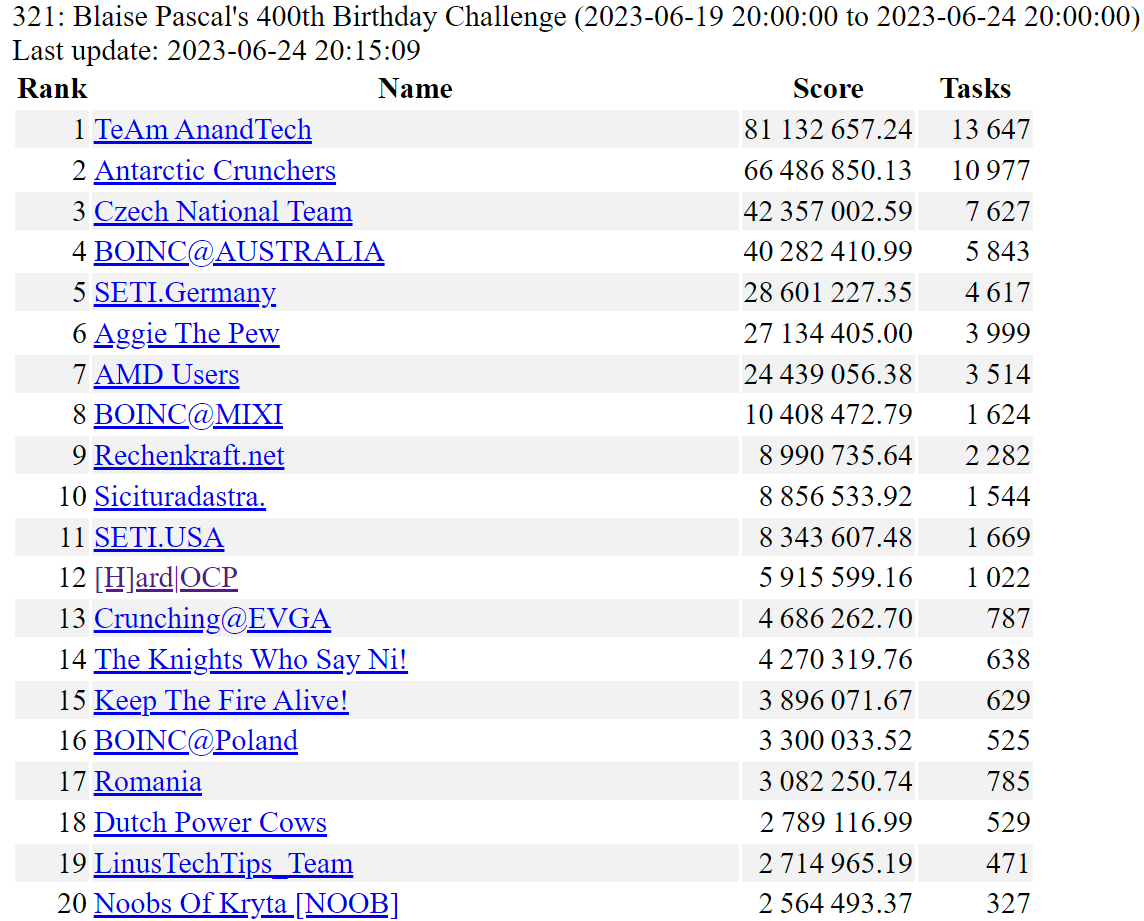
Task: Open Czech National Team page
Action: [223, 212]
